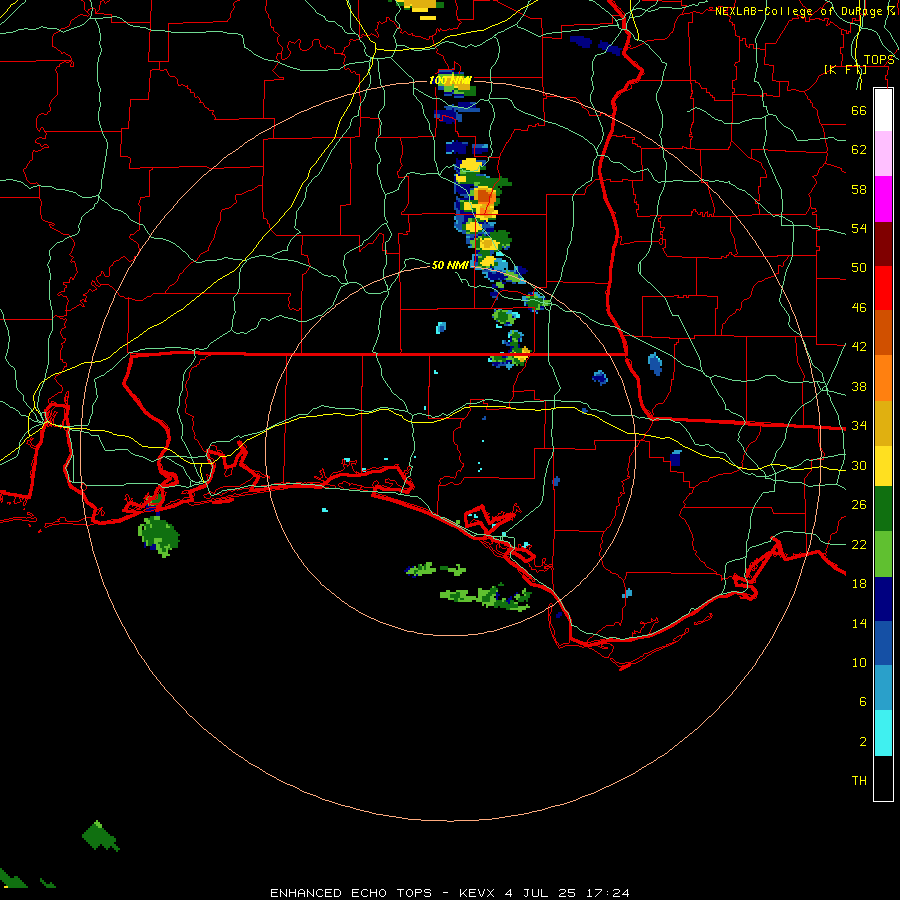Click the medium blue 18 kft swatch

[x=883, y=643]
